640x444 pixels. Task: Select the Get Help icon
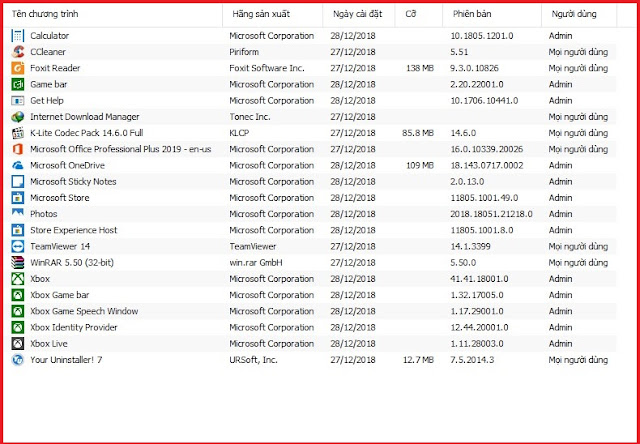pyautogui.click(x=18, y=100)
